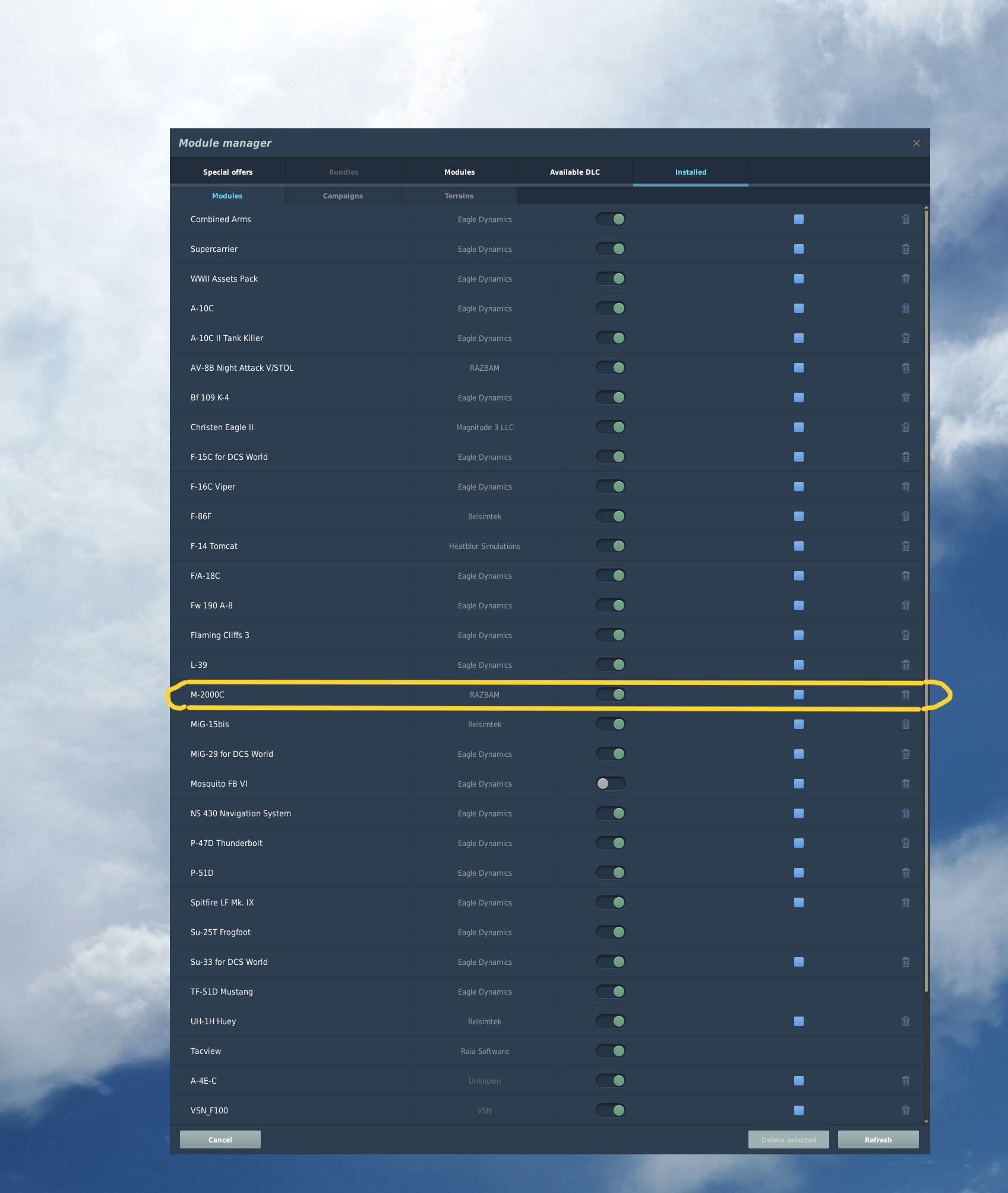Viewport: 1008px width, 1193px height.
Task: Disable the VSN_F100 module toggle
Action: [x=611, y=1110]
